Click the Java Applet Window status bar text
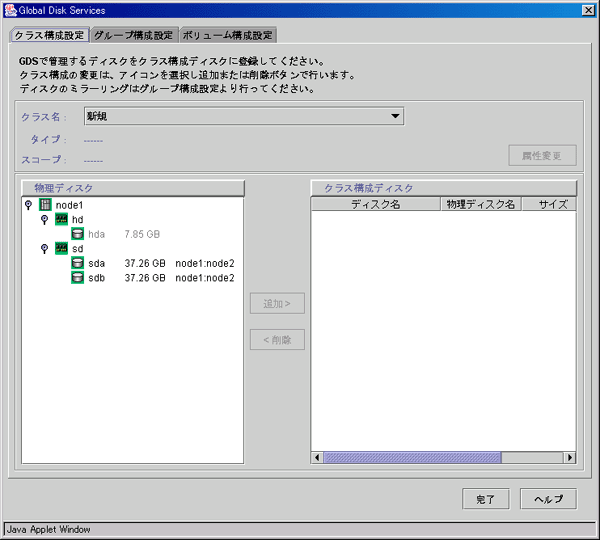This screenshot has width=600, height=540. click(49, 529)
